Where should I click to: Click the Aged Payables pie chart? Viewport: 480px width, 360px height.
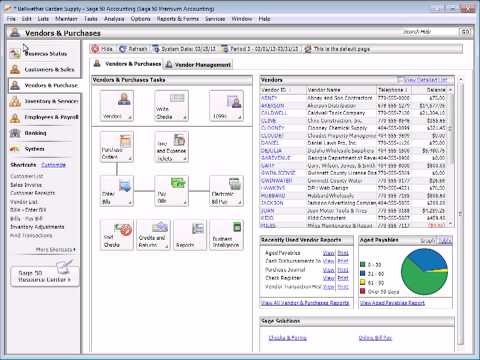tap(424, 272)
